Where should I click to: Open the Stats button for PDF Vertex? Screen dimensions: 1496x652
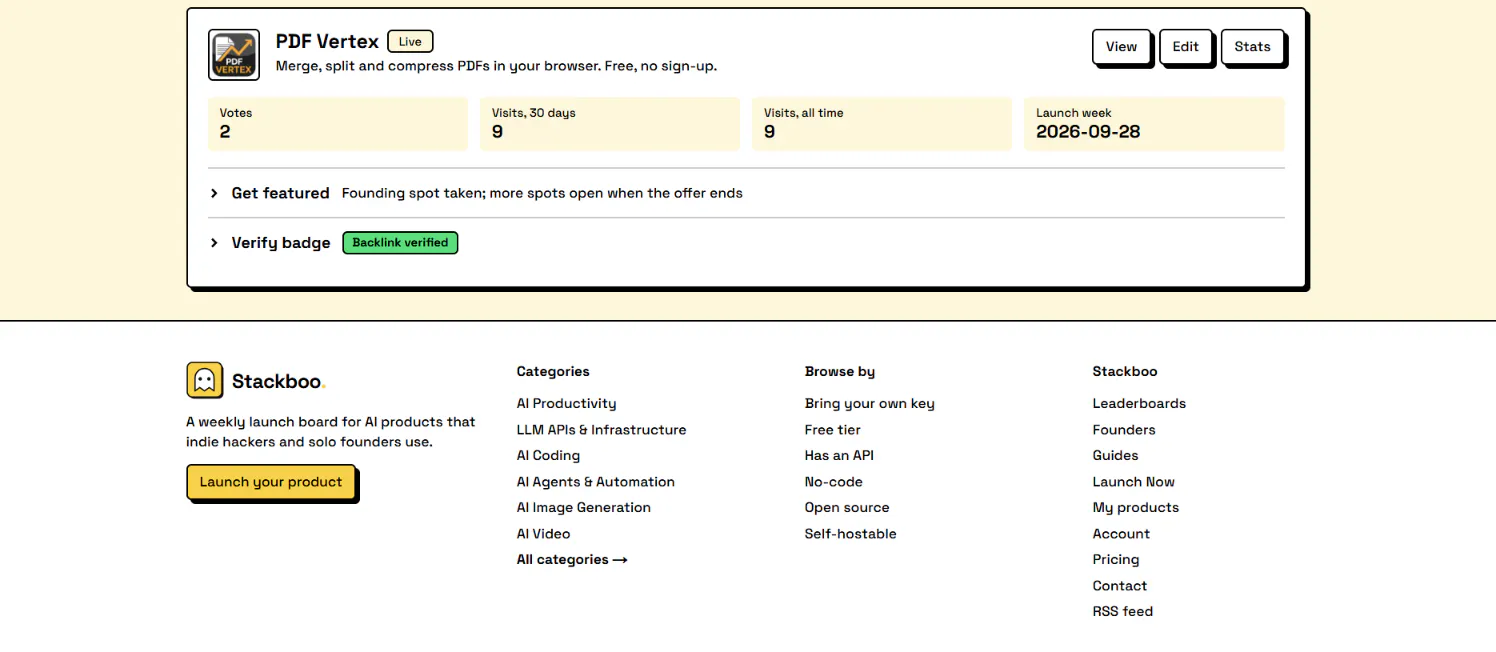click(x=1252, y=47)
